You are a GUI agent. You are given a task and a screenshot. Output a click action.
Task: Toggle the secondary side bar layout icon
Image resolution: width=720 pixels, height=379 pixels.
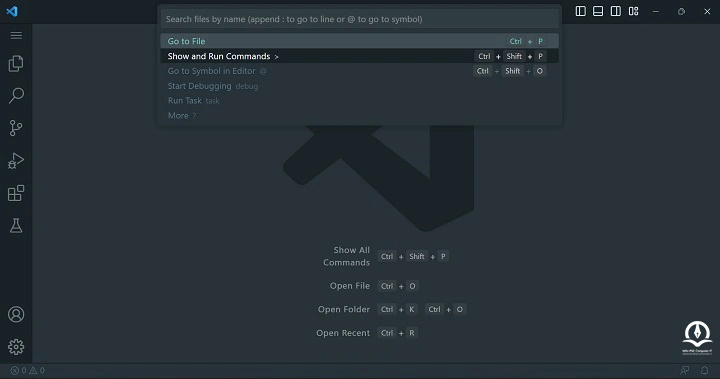pyautogui.click(x=616, y=11)
